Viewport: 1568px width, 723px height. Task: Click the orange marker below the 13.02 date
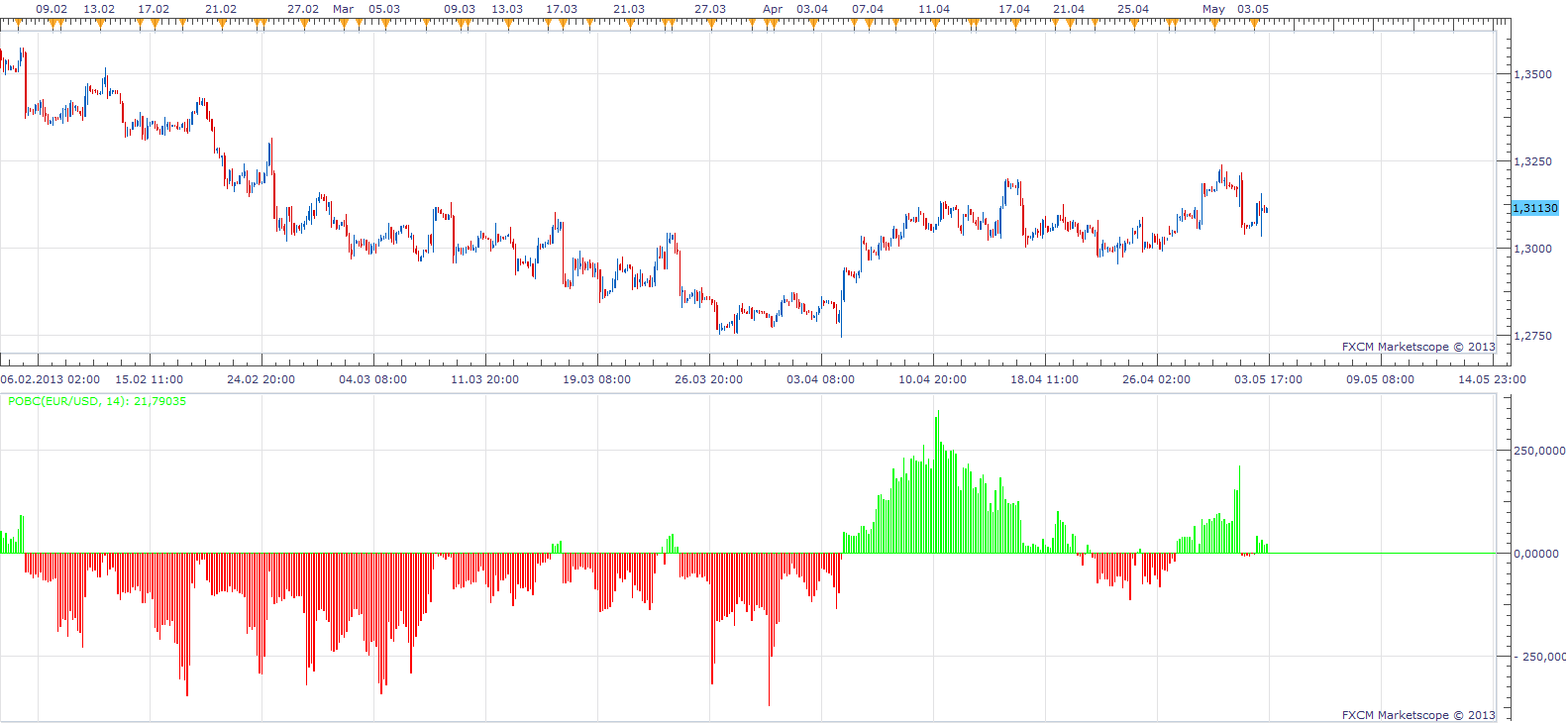(x=100, y=24)
